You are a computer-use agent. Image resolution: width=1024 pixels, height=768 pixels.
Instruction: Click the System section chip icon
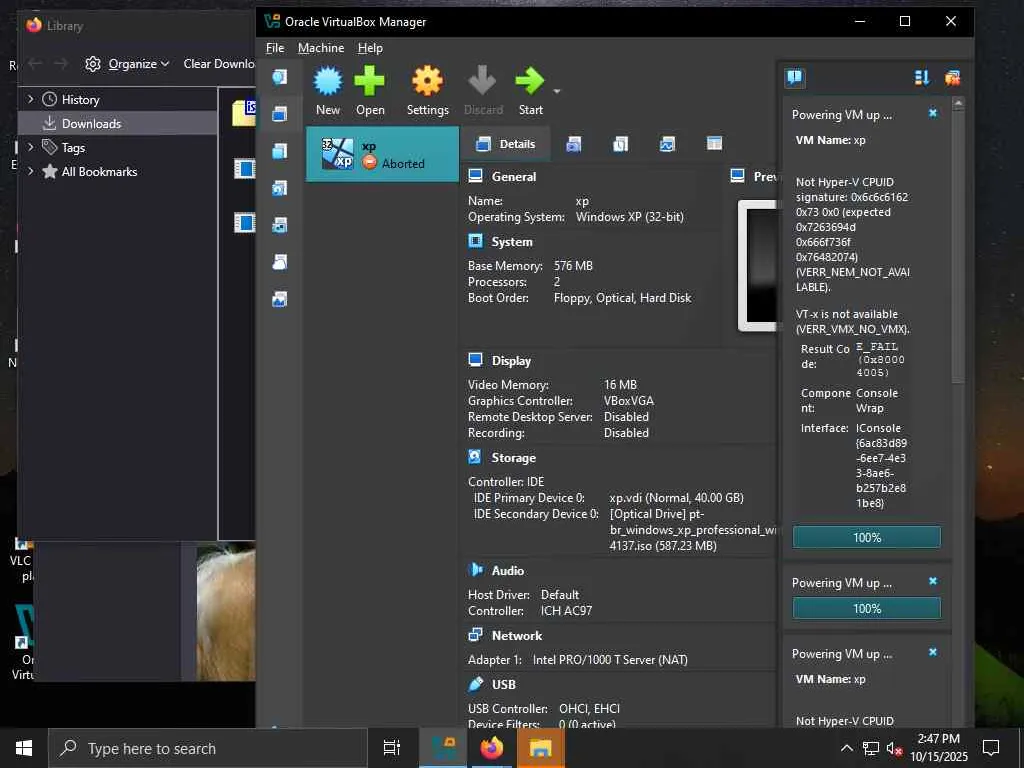click(x=475, y=241)
